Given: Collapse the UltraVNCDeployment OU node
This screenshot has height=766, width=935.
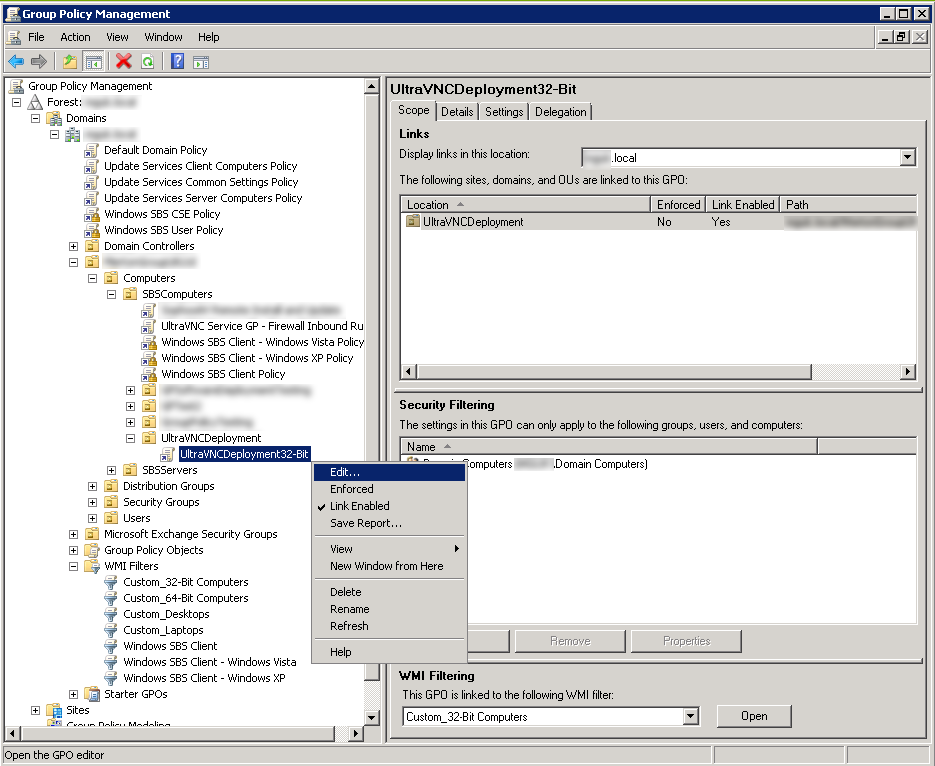Looking at the screenshot, I should coord(131,438).
